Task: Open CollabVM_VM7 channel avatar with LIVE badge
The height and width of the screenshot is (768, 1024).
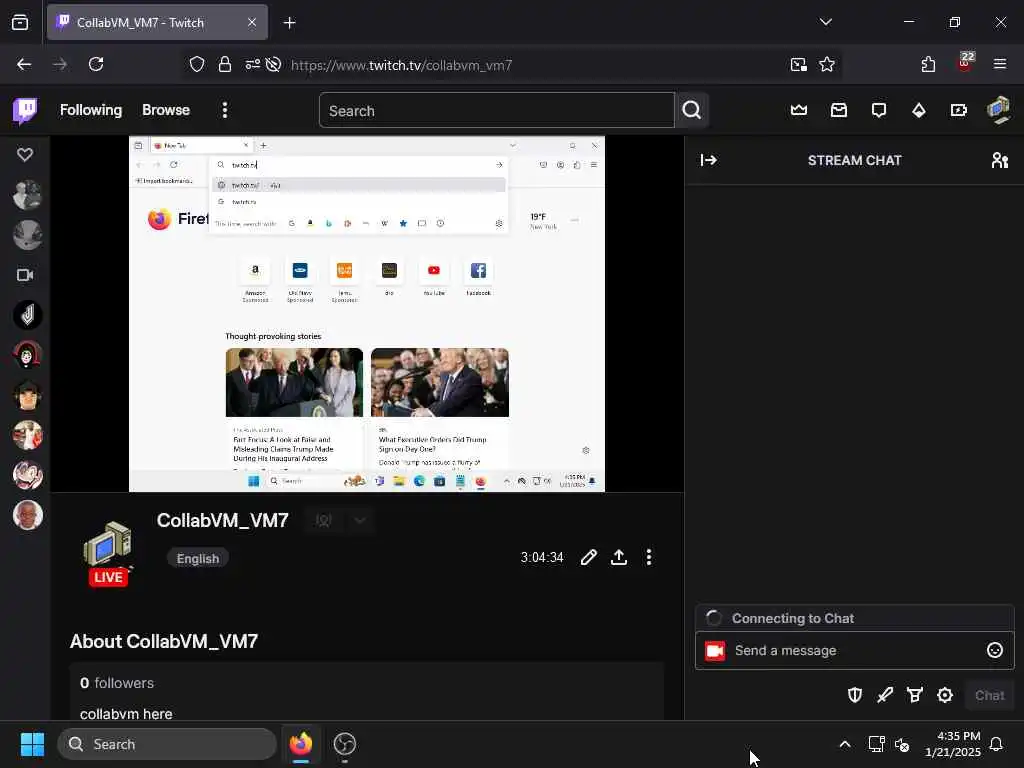Action: click(108, 553)
